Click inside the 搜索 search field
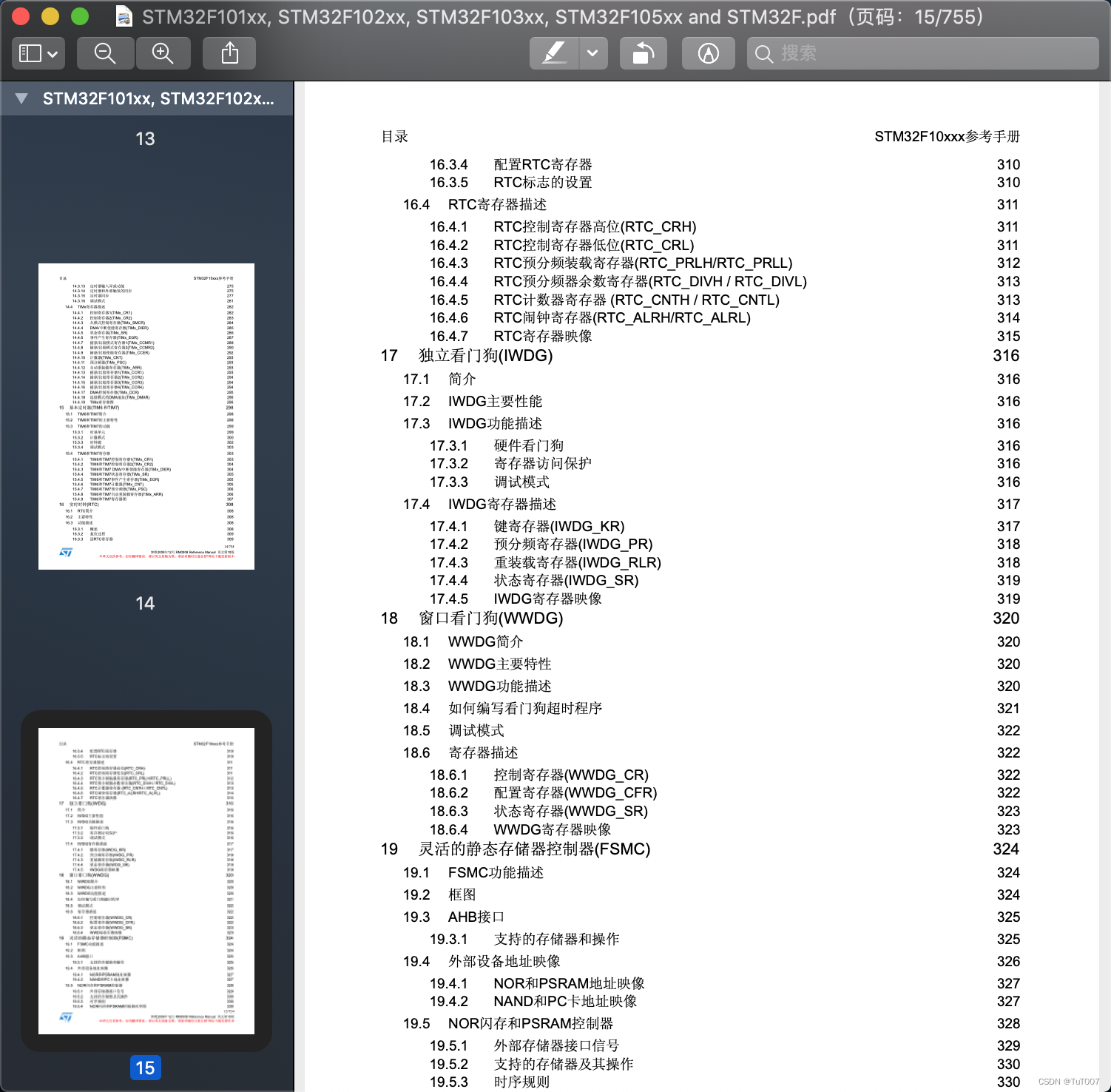The width and height of the screenshot is (1111, 1092). [888, 53]
